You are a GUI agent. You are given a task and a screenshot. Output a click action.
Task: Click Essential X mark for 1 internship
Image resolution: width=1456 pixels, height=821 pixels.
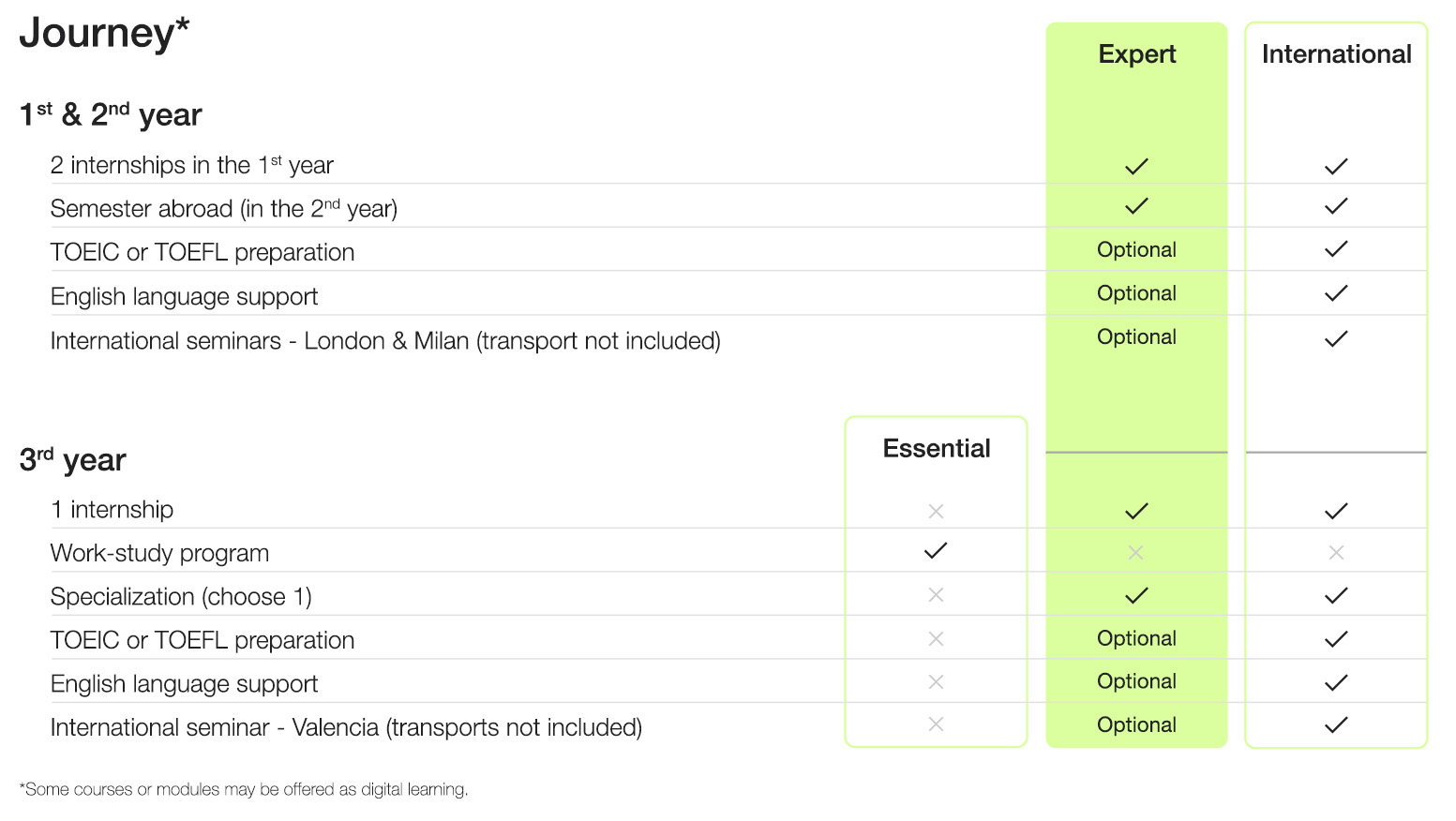coord(936,511)
